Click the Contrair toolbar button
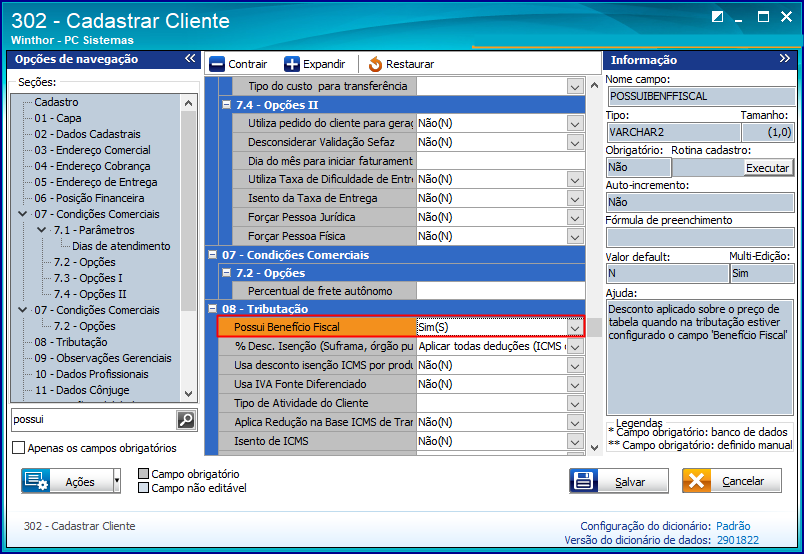The height and width of the screenshot is (554, 804). 238,64
